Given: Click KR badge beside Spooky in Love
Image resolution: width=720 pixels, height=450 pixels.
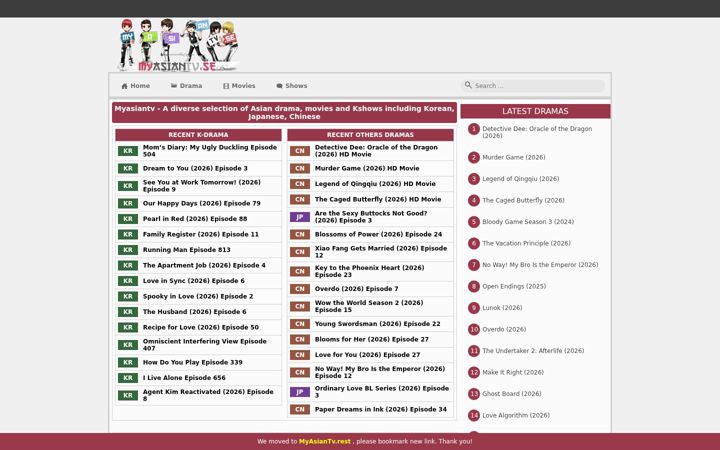Looking at the screenshot, I should click(x=128, y=297).
